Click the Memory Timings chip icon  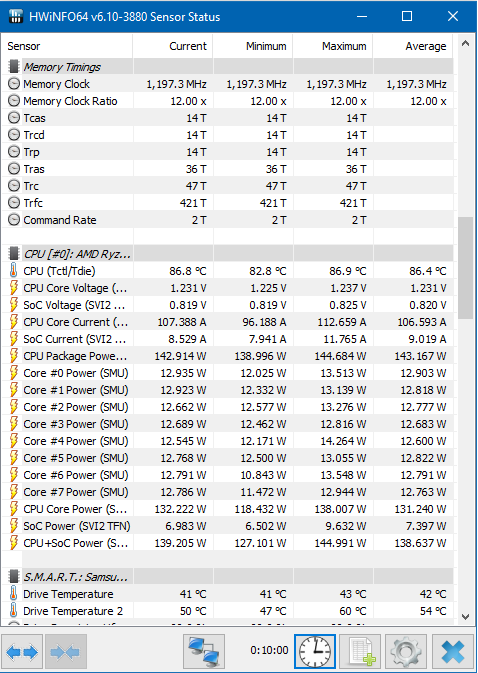coord(14,67)
